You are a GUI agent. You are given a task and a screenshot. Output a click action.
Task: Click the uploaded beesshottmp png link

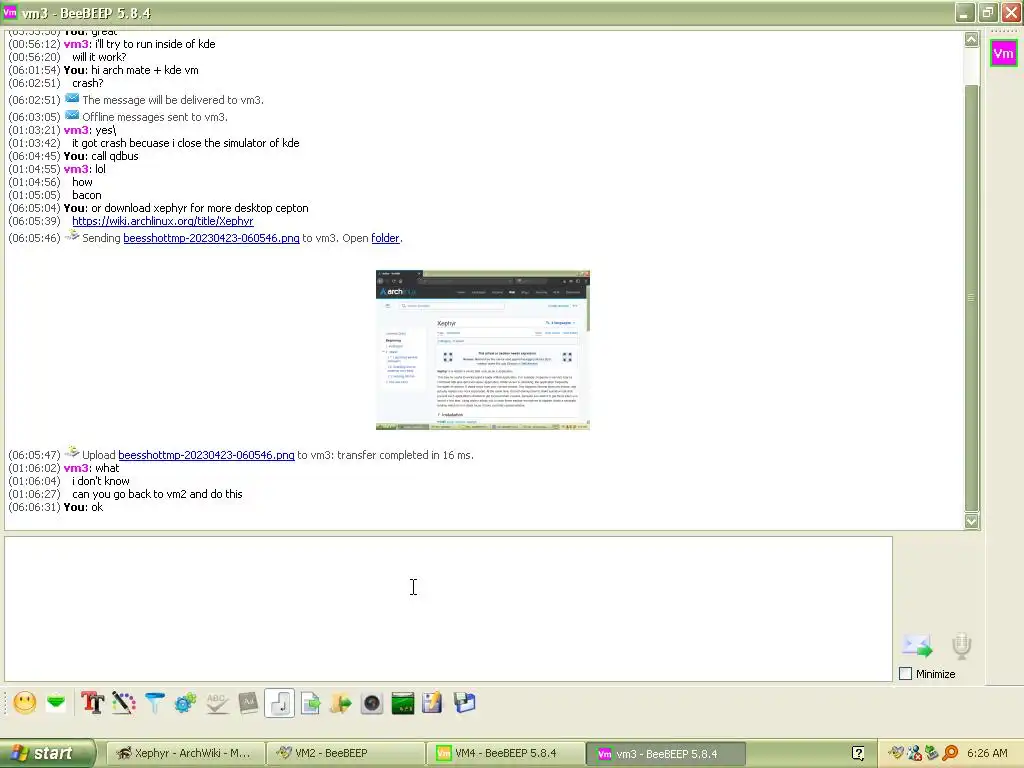206,455
